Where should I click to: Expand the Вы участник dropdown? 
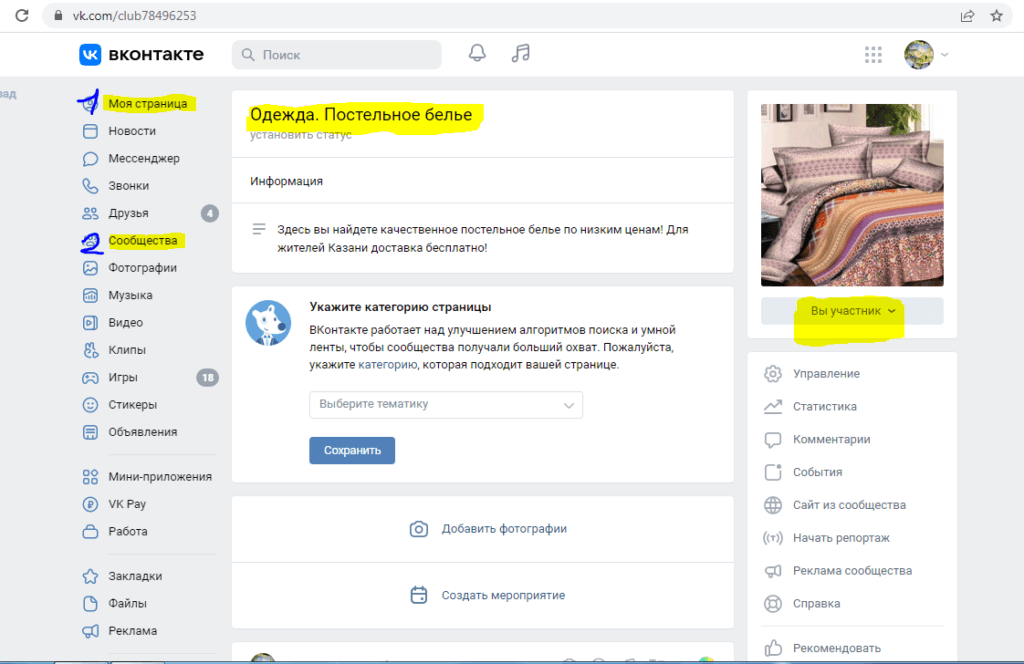pyautogui.click(x=852, y=311)
